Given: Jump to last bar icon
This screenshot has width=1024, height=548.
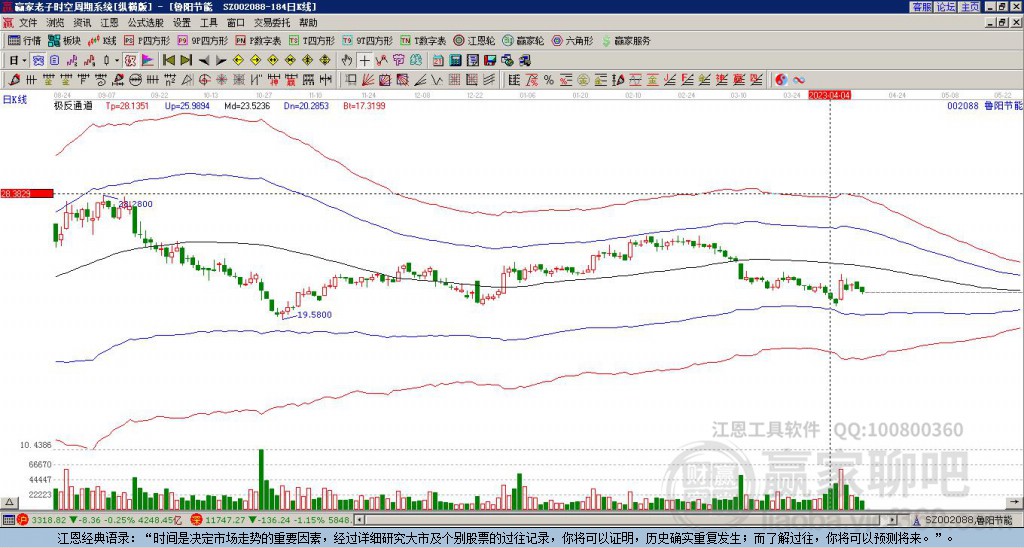Looking at the screenshot, I should point(186,61).
